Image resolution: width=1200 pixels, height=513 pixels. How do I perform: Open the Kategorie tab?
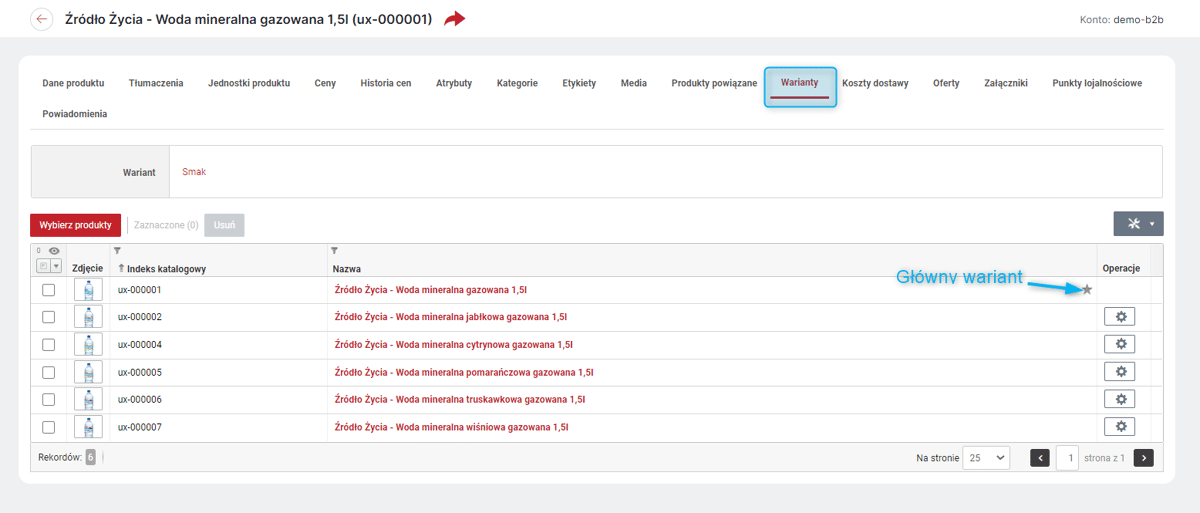pos(517,83)
